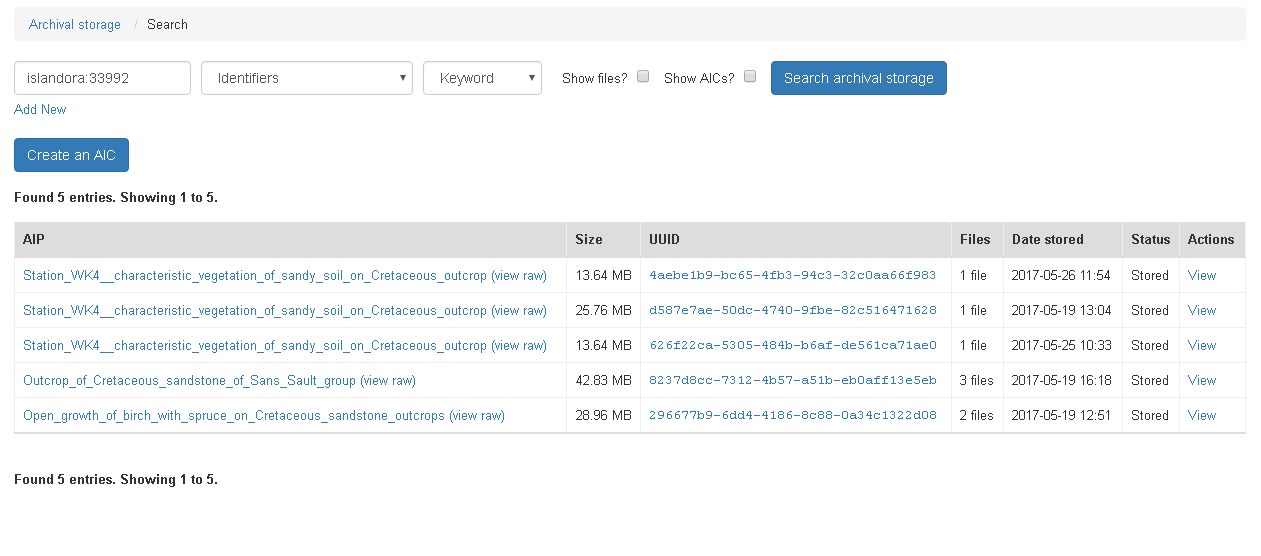The width and height of the screenshot is (1261, 556).
Task: Open the Archival storage breadcrumb link
Action: [75, 24]
